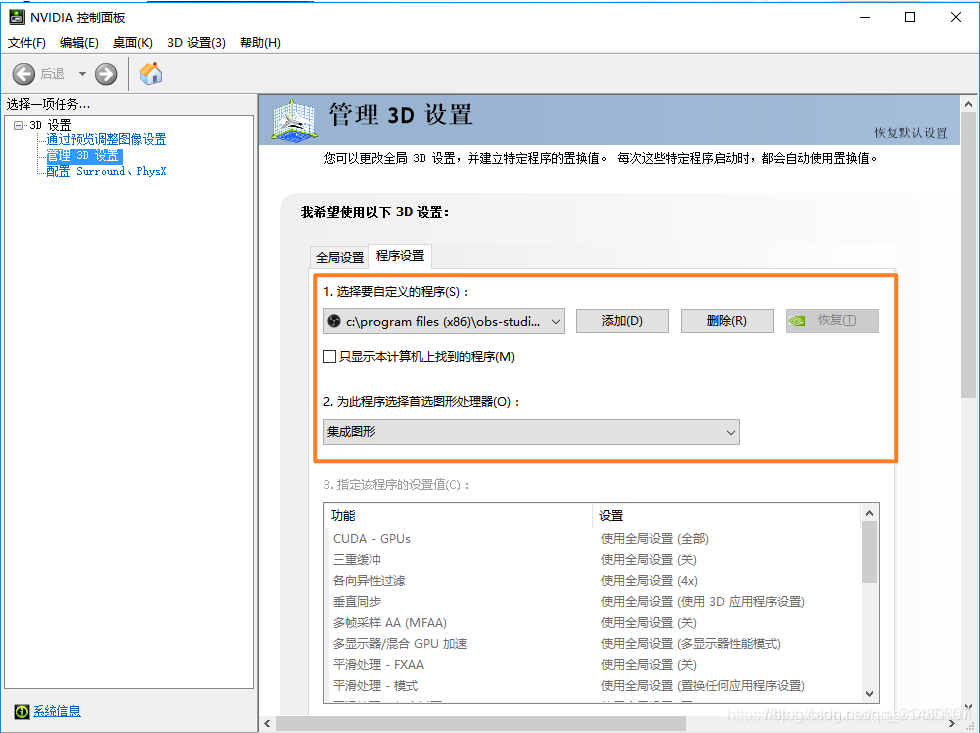Click the Forward arrow toolbar icon
The width and height of the screenshot is (980, 733).
(106, 74)
